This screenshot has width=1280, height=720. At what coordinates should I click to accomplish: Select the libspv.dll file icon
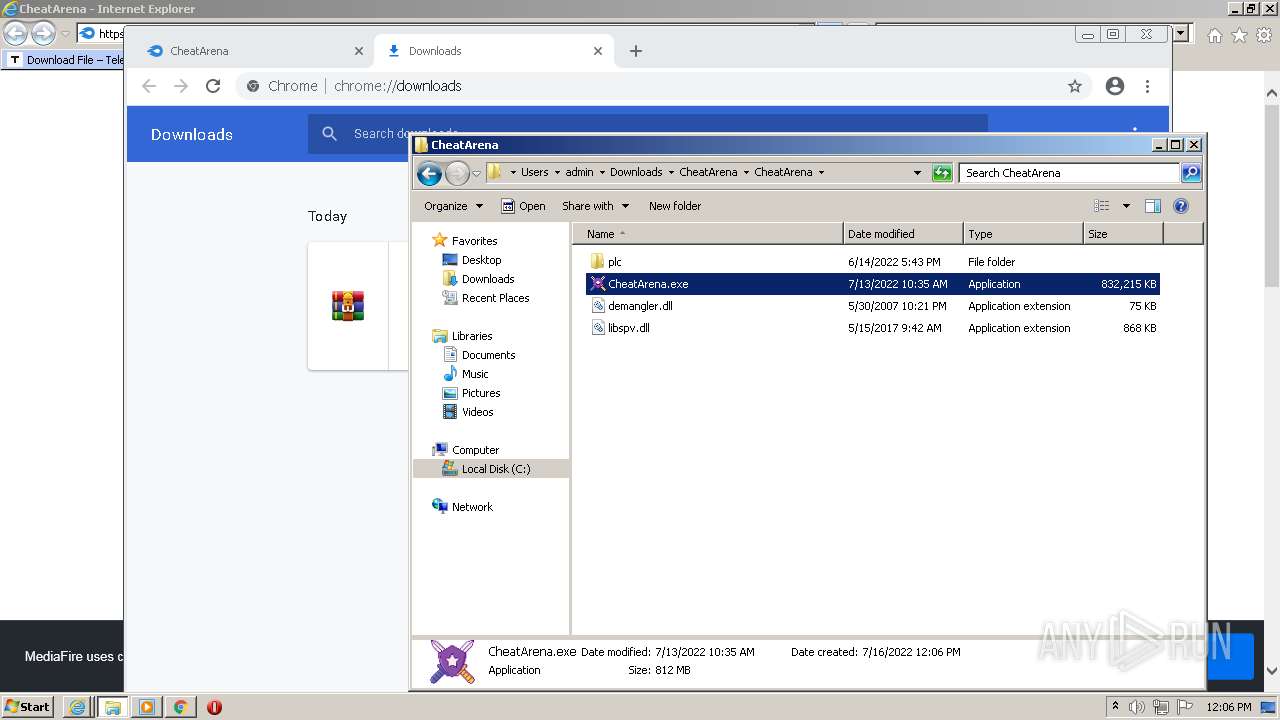597,328
